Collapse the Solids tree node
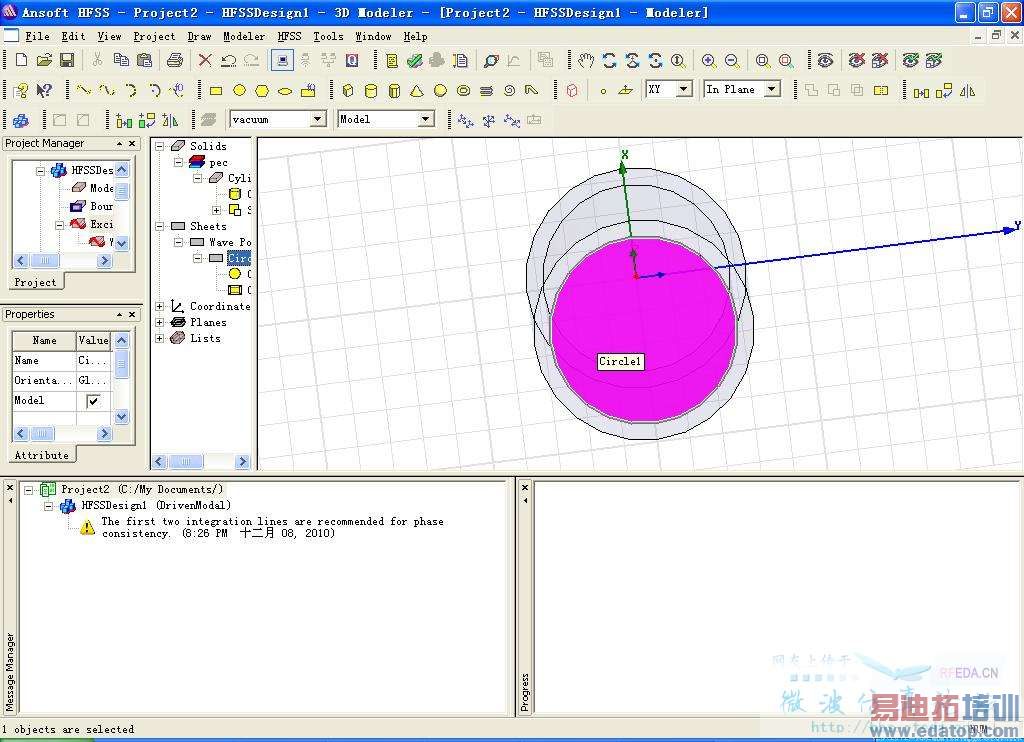 [x=160, y=146]
